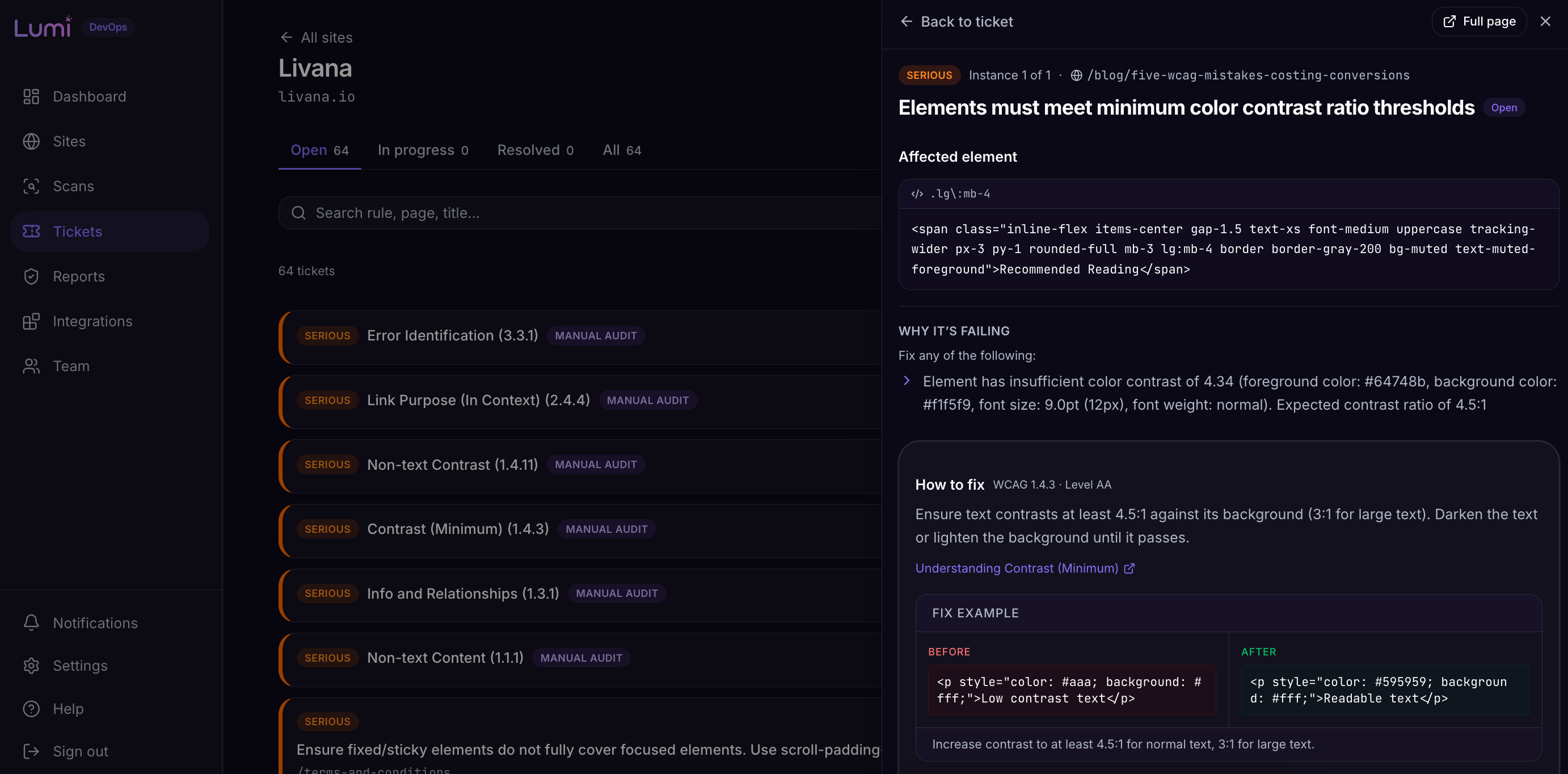Screen dimensions: 1568x774
Task: Click the blog page path text
Action: click(x=1249, y=75)
